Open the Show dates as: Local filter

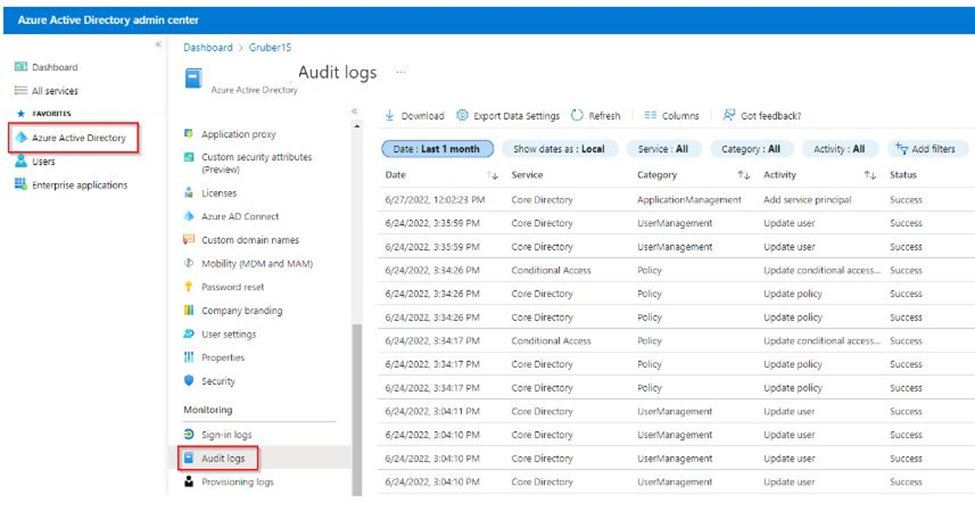click(558, 149)
